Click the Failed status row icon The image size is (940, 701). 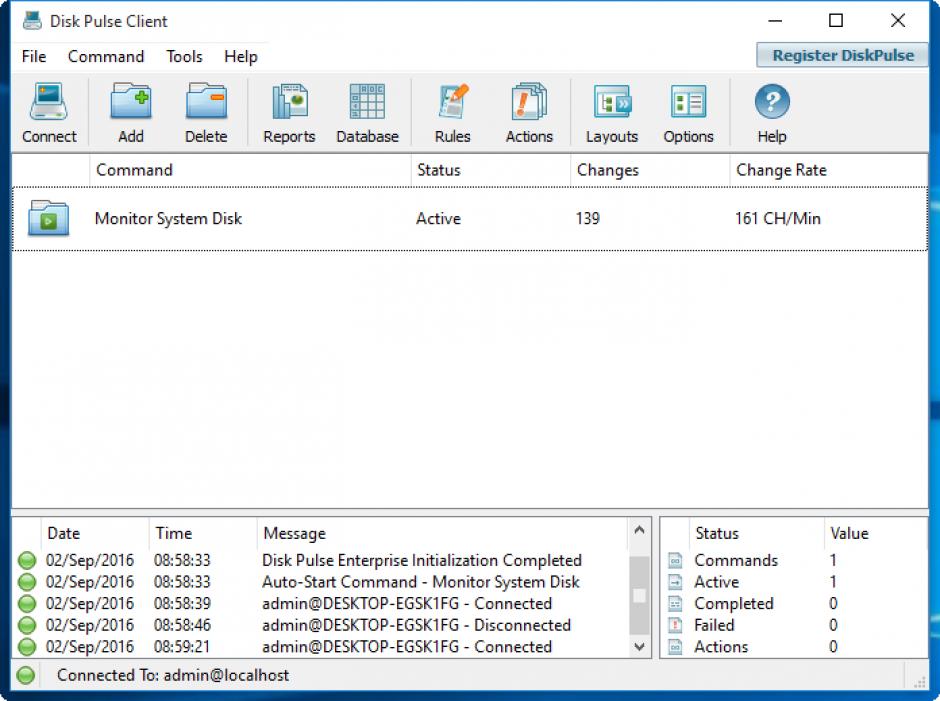click(x=676, y=625)
